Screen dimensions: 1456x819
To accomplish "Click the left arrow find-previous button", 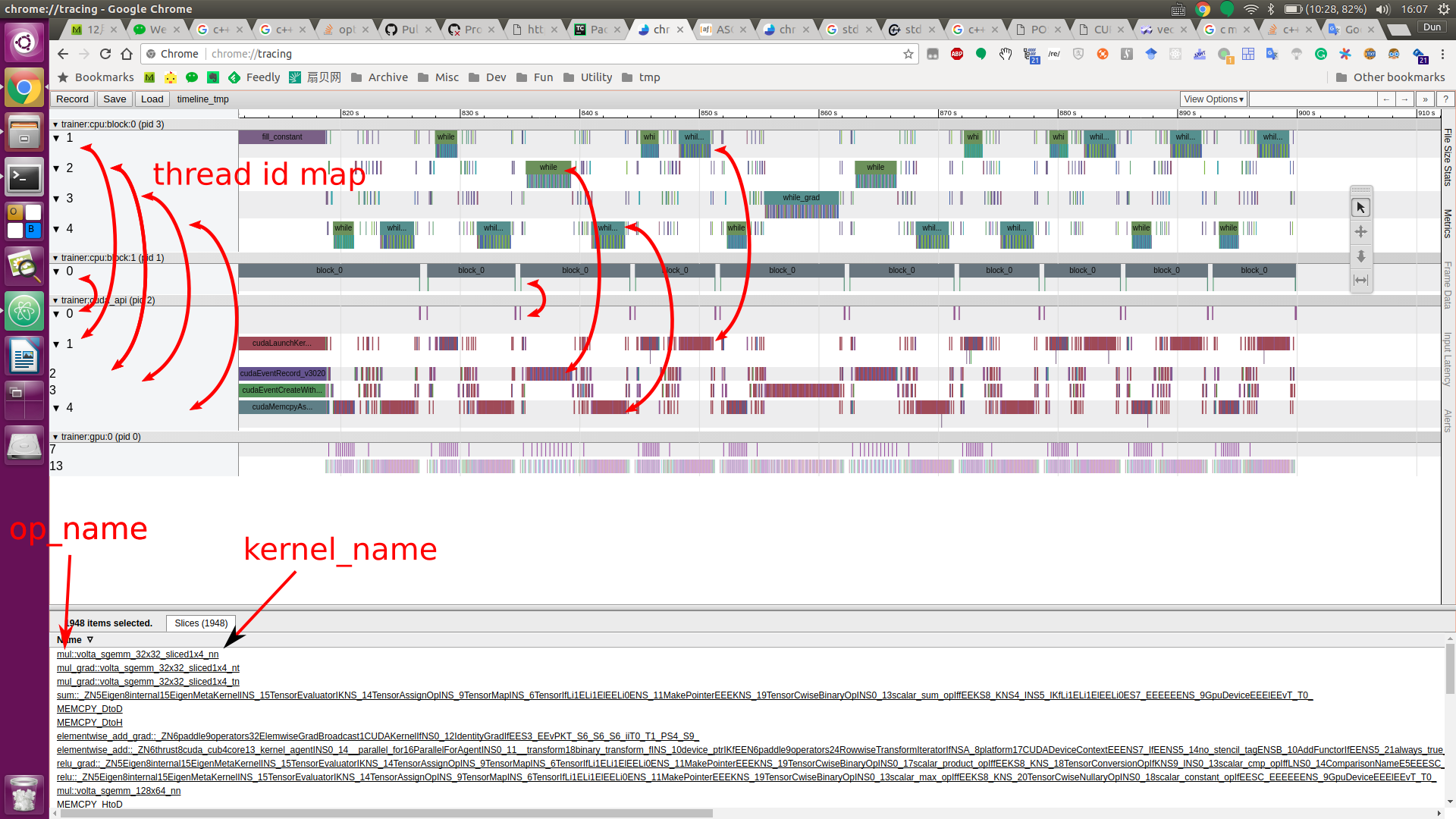I will tap(1386, 99).
